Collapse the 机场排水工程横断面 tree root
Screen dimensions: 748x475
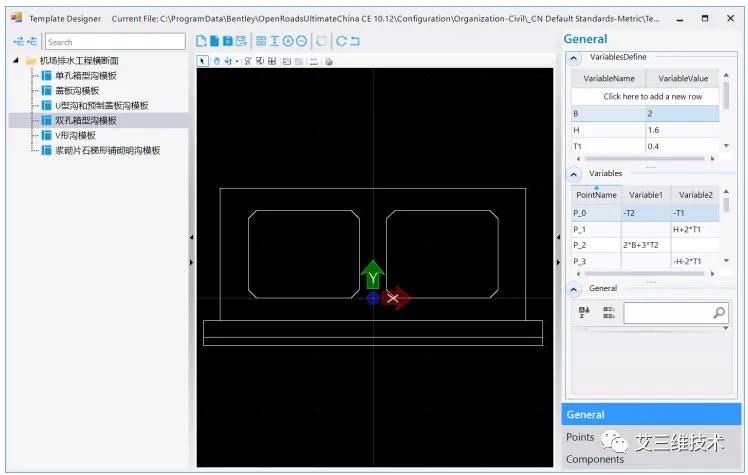(16, 60)
